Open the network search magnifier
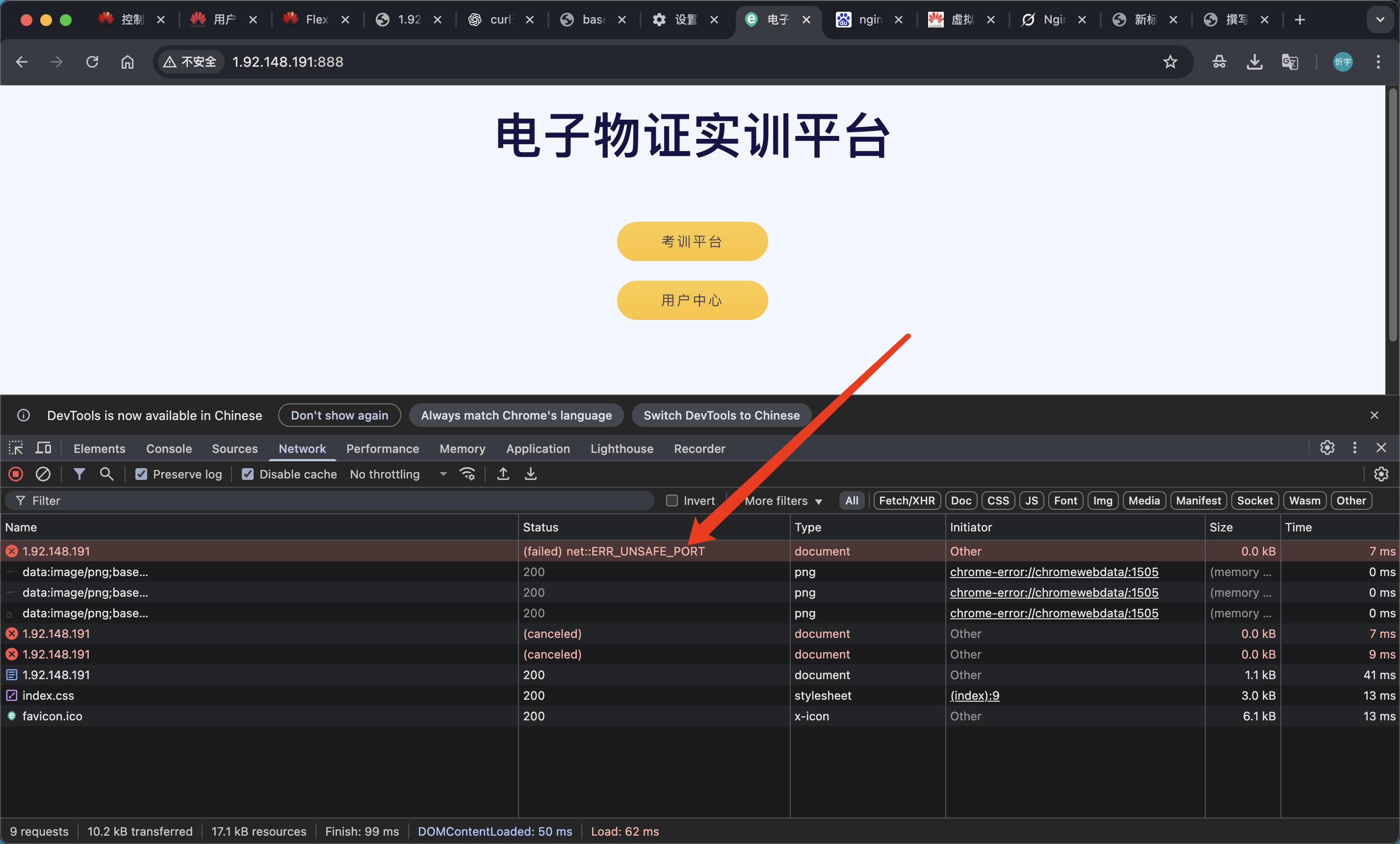 (x=106, y=474)
